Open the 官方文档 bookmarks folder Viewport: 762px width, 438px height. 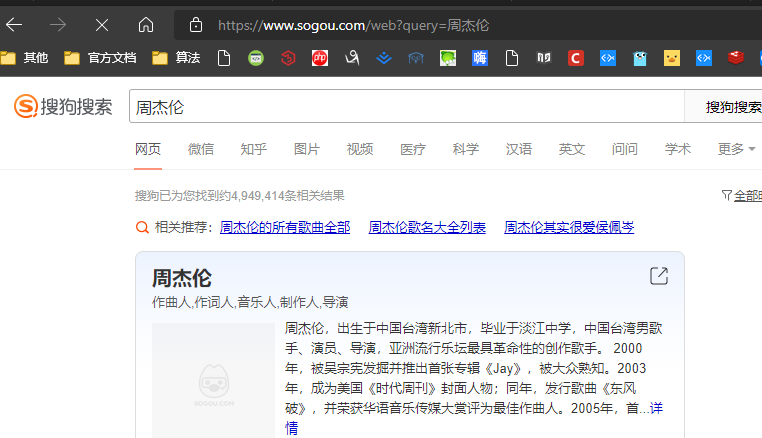[100, 58]
